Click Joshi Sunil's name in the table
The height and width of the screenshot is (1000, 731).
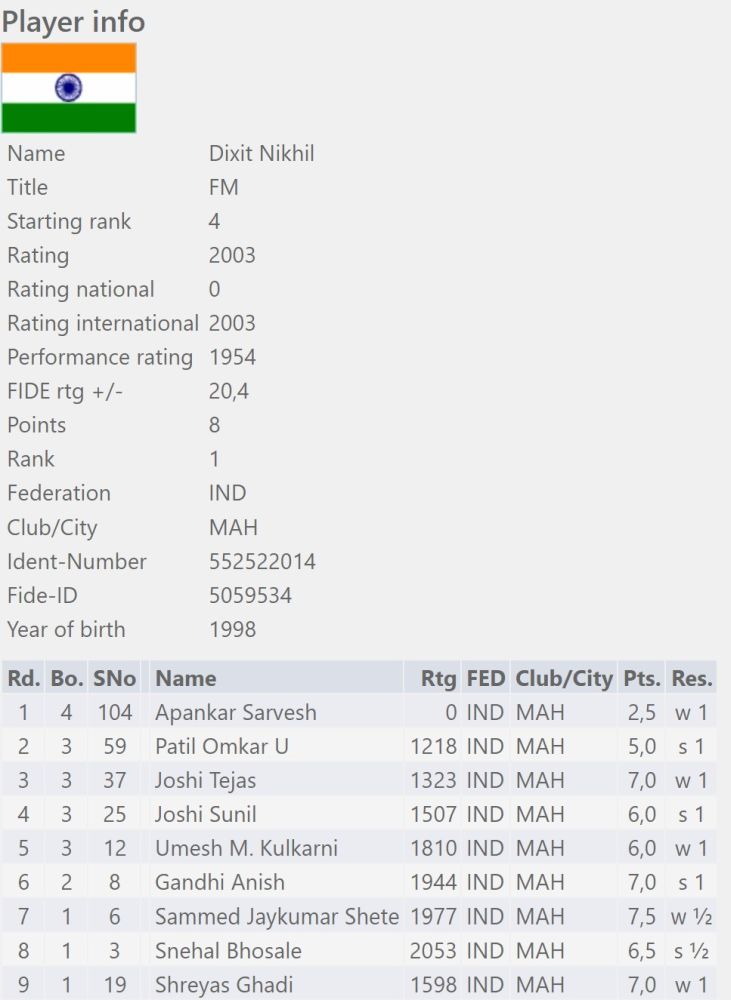coord(205,814)
